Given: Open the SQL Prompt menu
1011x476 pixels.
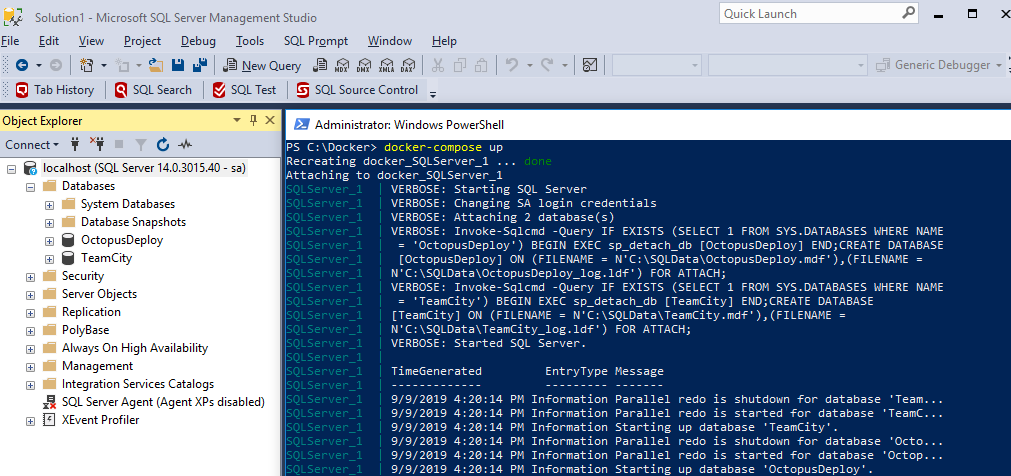Looking at the screenshot, I should pos(315,41).
